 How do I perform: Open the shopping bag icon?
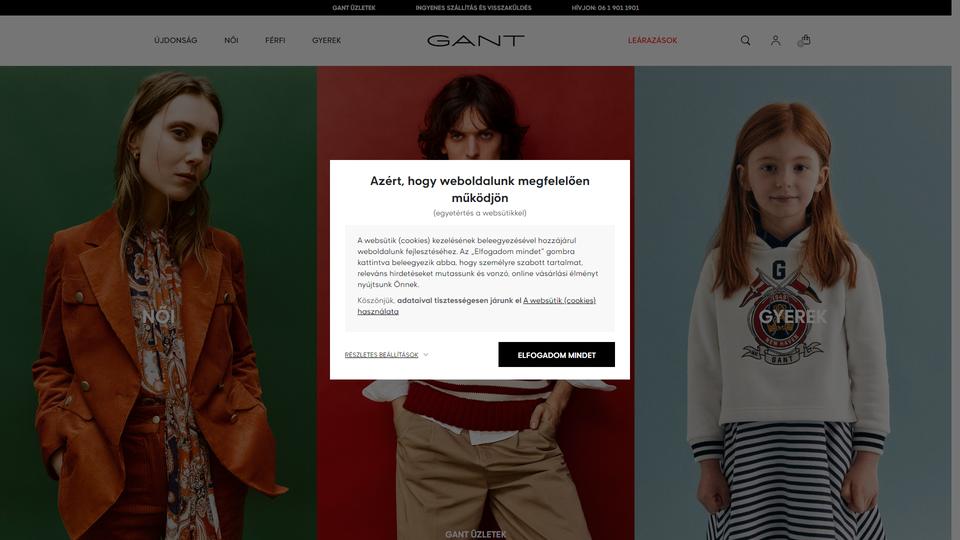coord(804,40)
